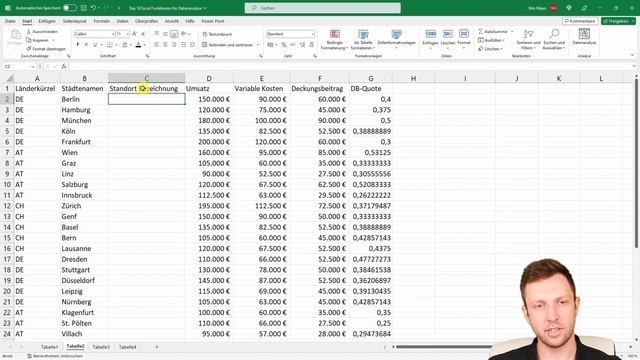Align cell text to the right
This screenshot has height=360, width=640.
point(174,44)
